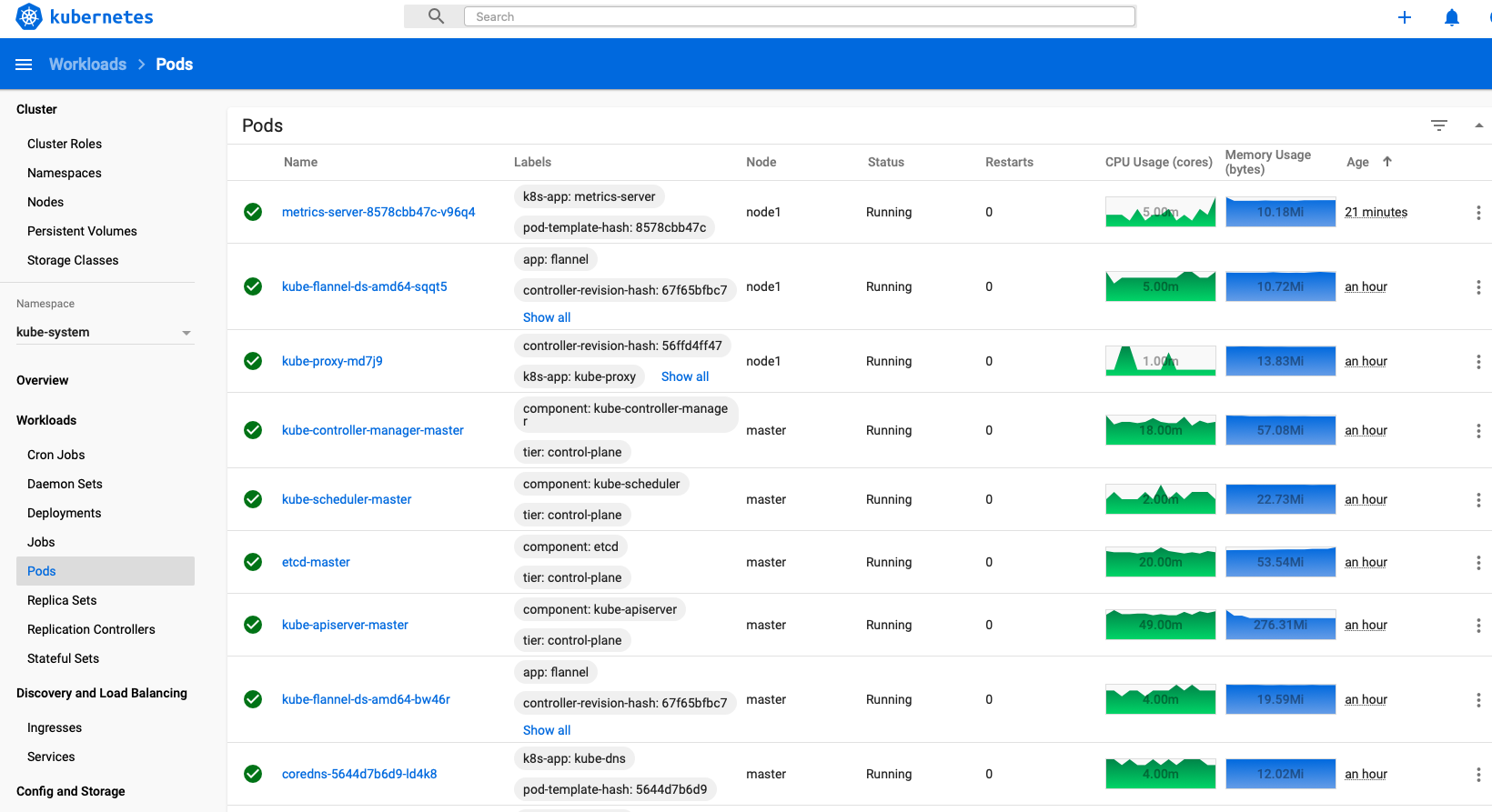Show all labels for kube-proxy-md7j9
Viewport: 1492px width, 812px height.
pos(685,376)
